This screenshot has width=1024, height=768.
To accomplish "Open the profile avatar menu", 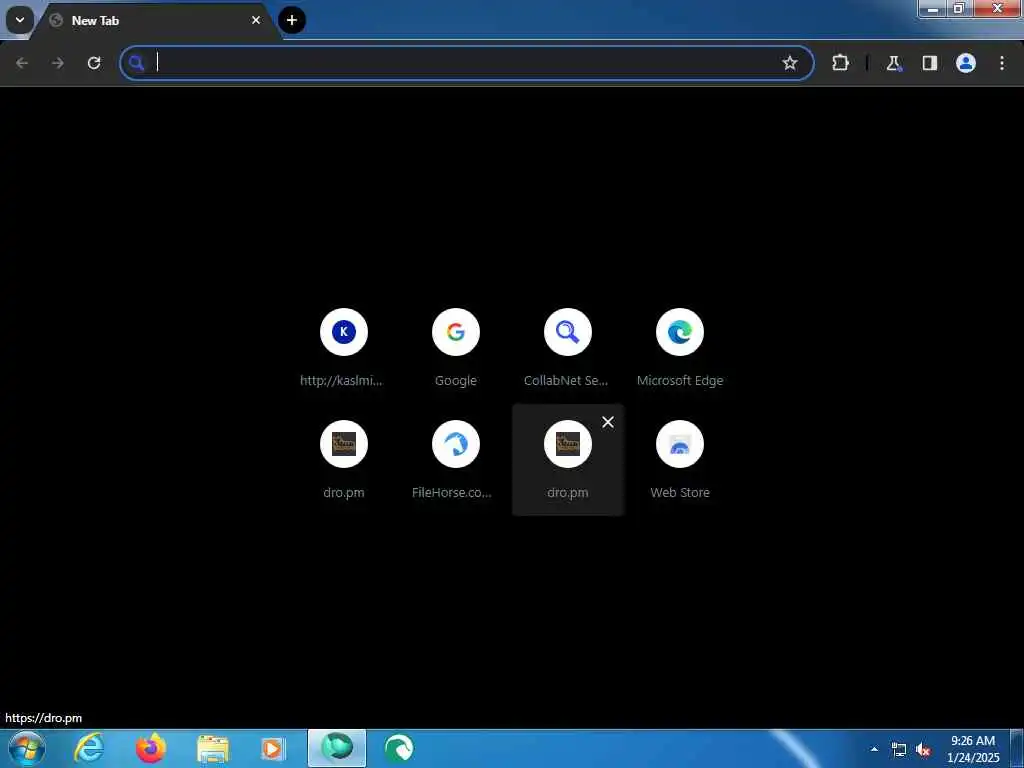I will (x=966, y=63).
